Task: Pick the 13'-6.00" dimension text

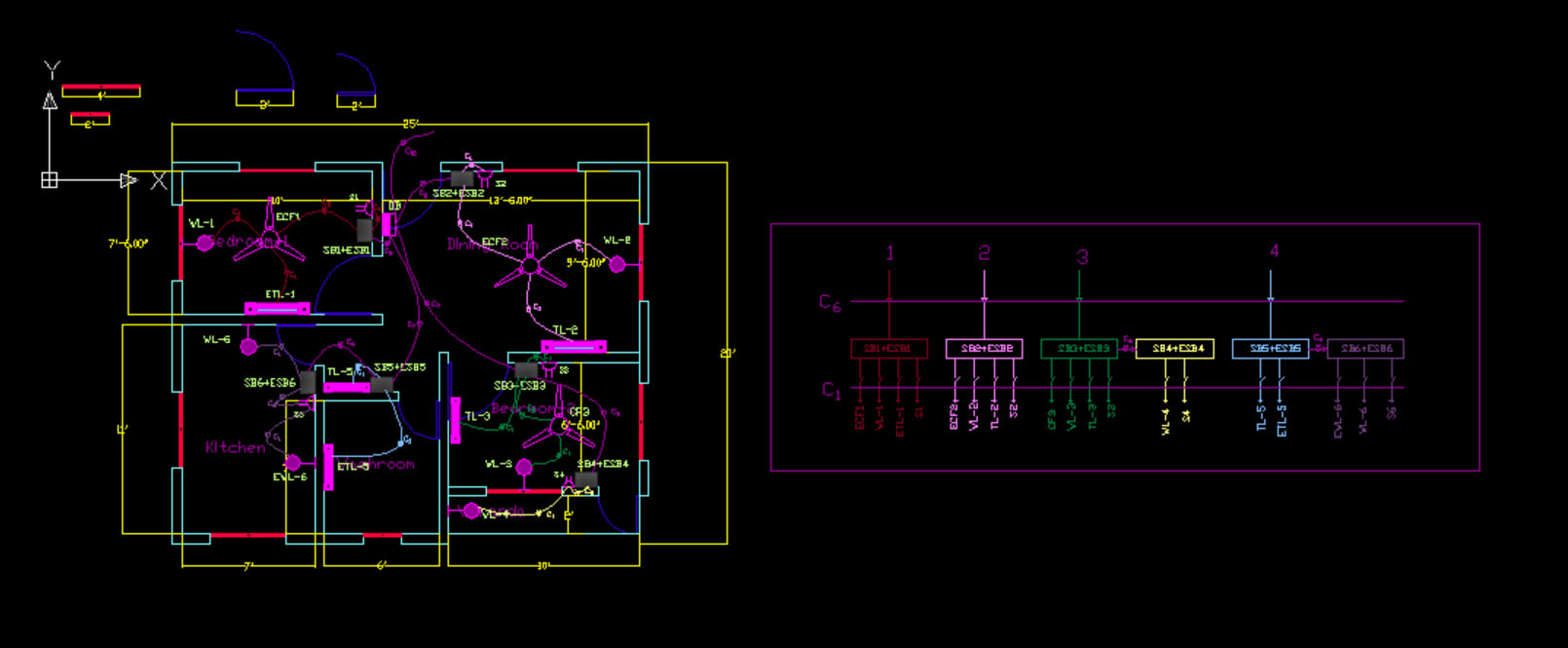Action: tap(510, 201)
